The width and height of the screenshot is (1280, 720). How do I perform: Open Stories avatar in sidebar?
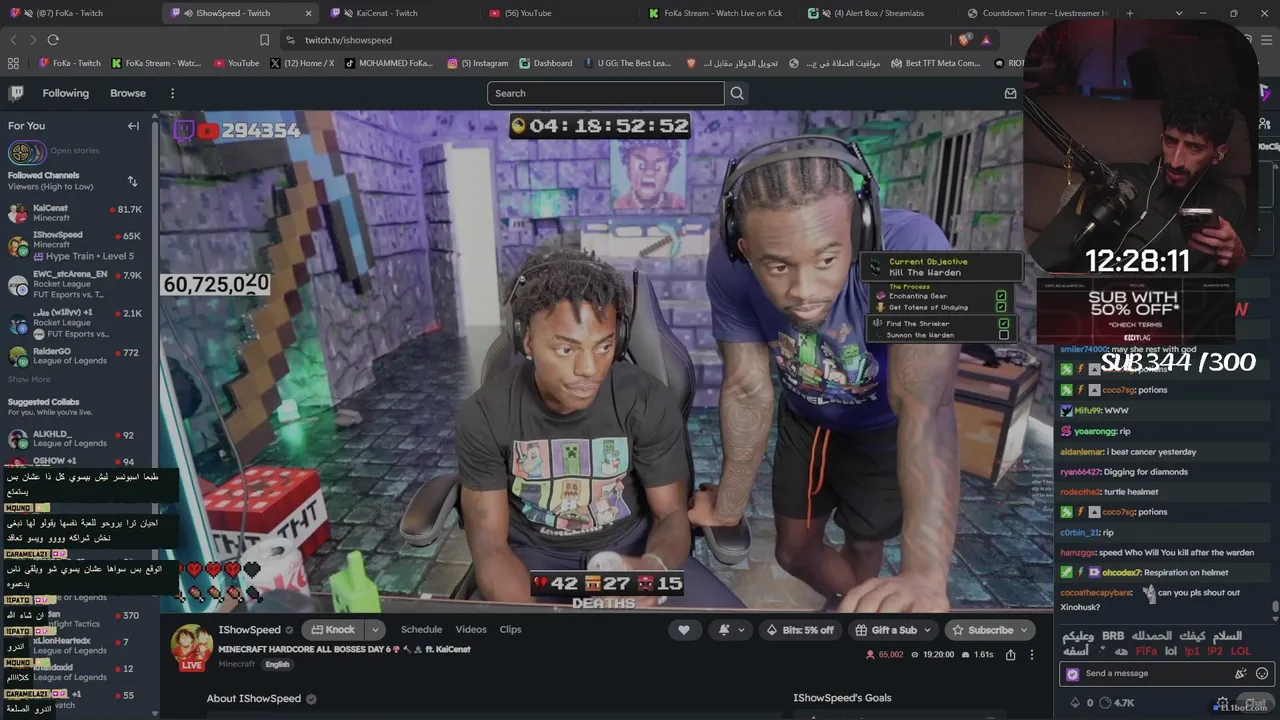point(26,153)
